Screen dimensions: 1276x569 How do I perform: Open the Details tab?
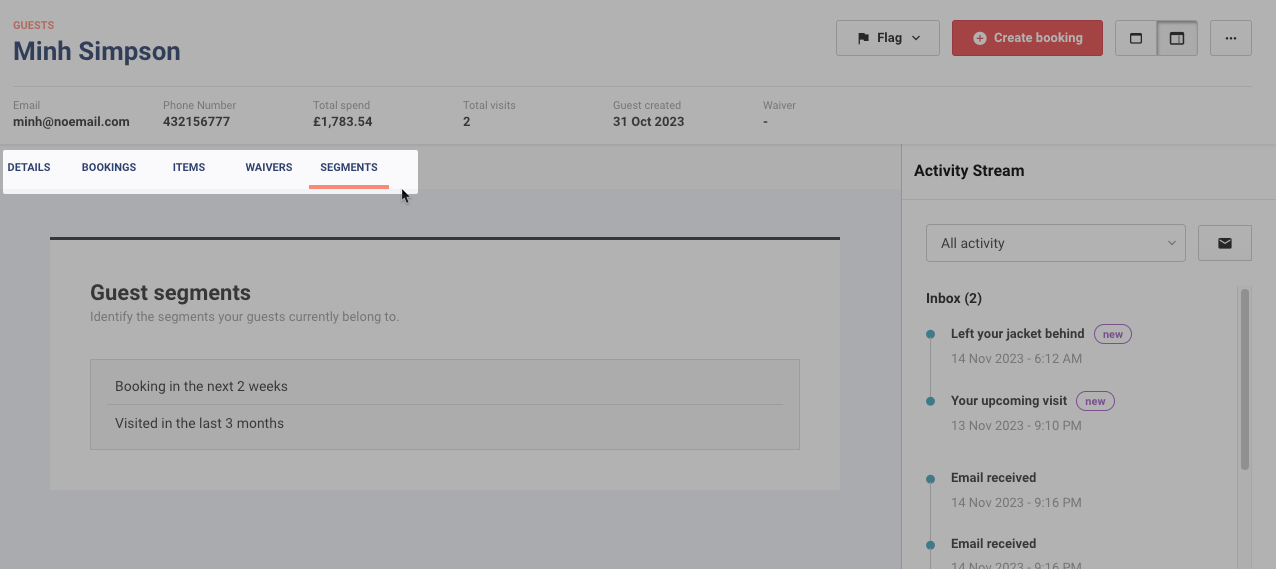pyautogui.click(x=29, y=168)
